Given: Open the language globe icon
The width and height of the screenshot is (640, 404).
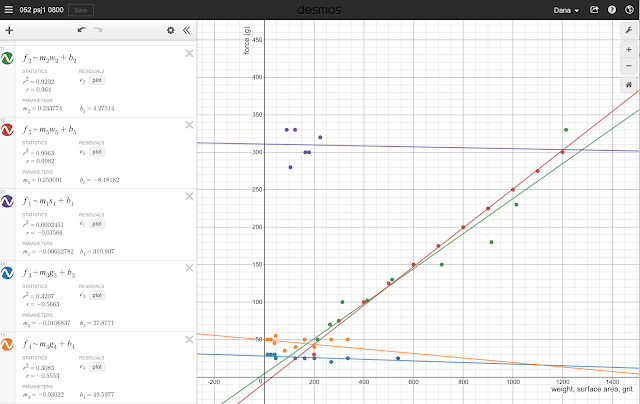Looking at the screenshot, I should [x=629, y=9].
